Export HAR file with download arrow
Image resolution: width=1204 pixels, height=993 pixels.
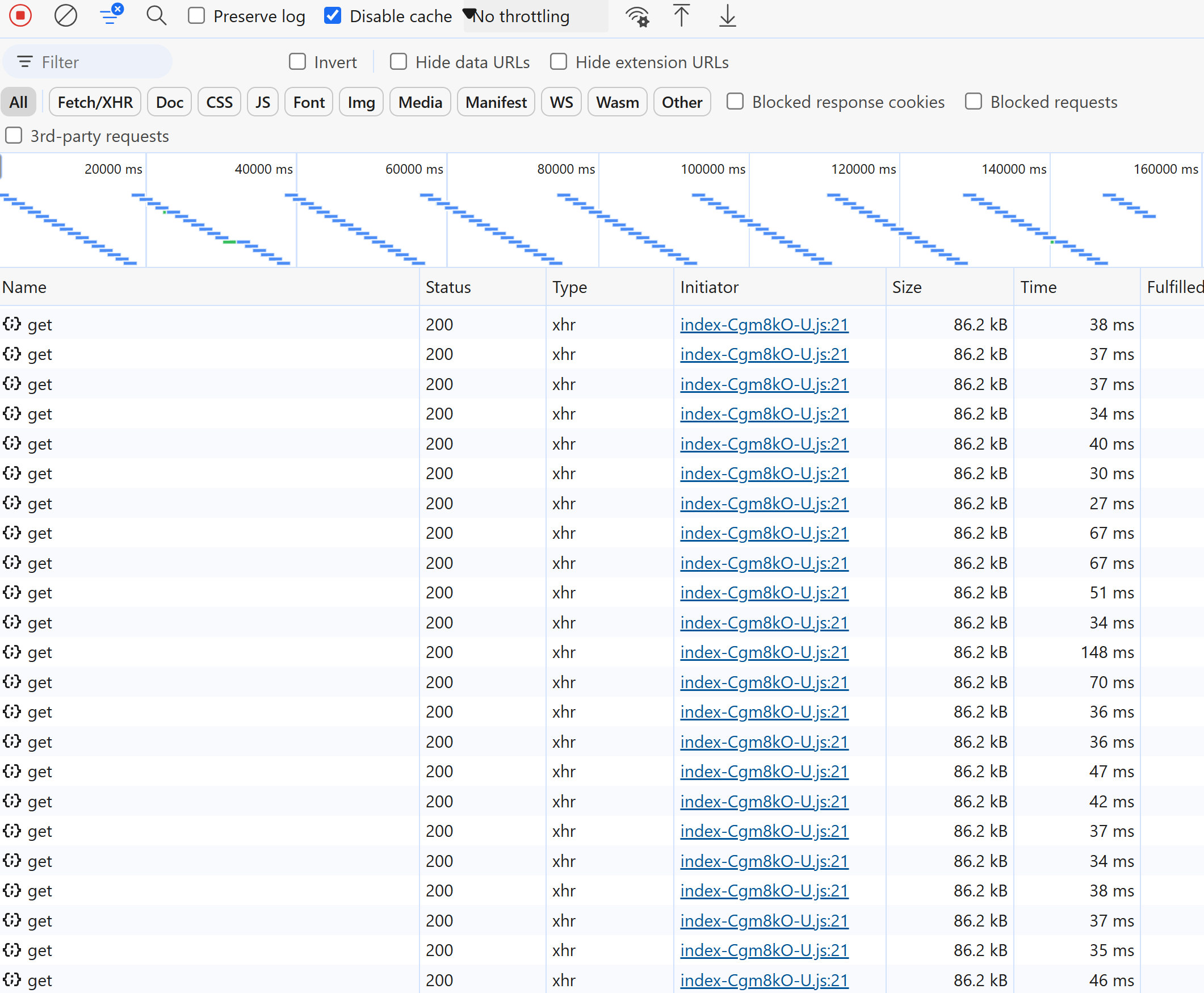[x=727, y=16]
